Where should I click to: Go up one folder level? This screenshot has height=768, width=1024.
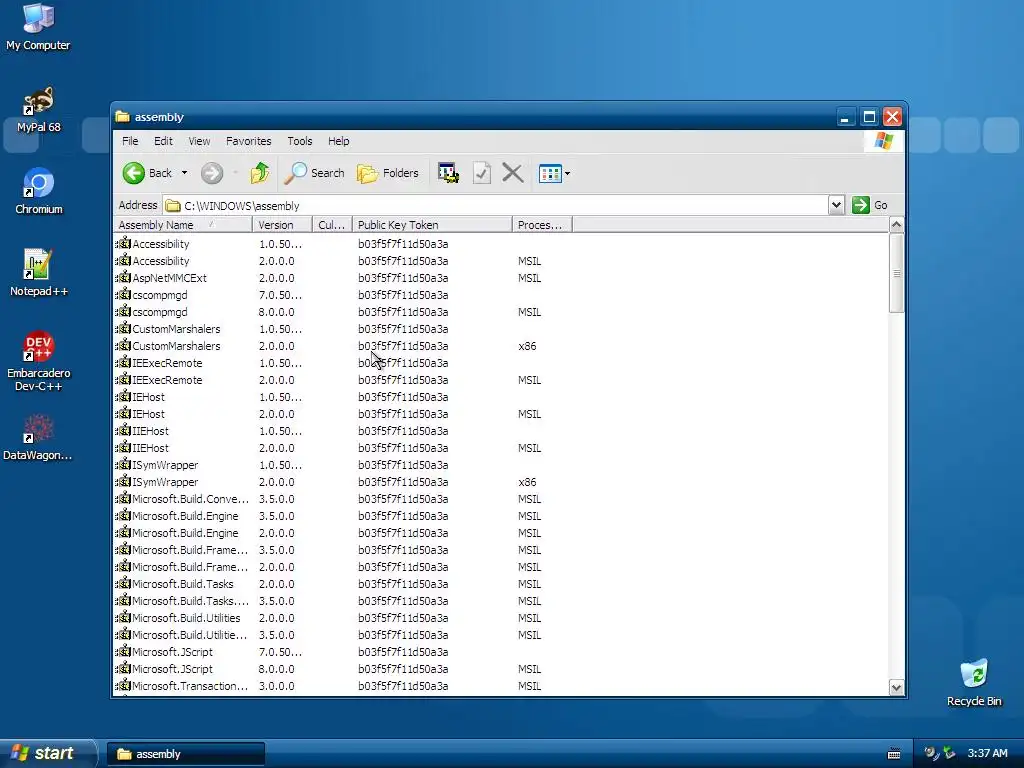pyautogui.click(x=259, y=173)
